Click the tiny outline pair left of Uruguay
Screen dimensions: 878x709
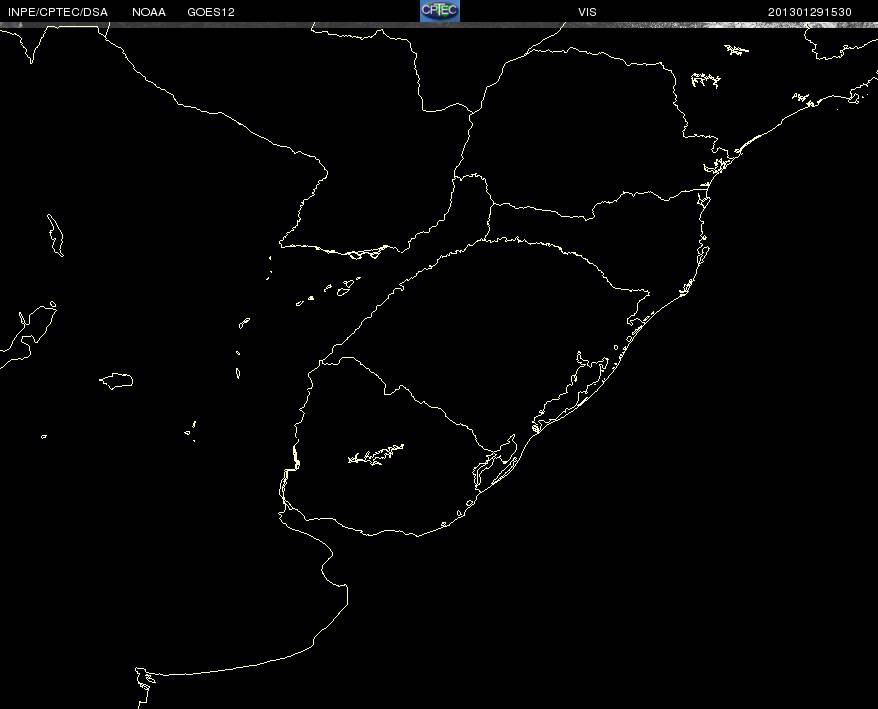coord(190,430)
